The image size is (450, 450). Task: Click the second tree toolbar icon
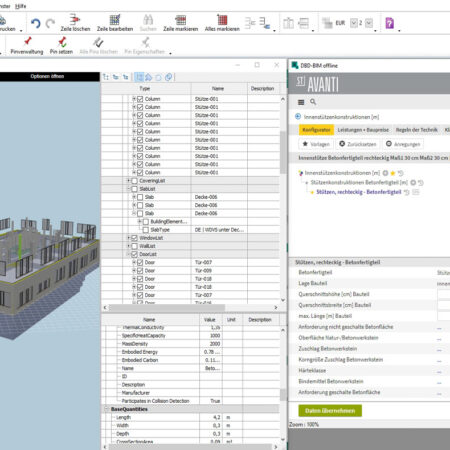click(x=116, y=77)
